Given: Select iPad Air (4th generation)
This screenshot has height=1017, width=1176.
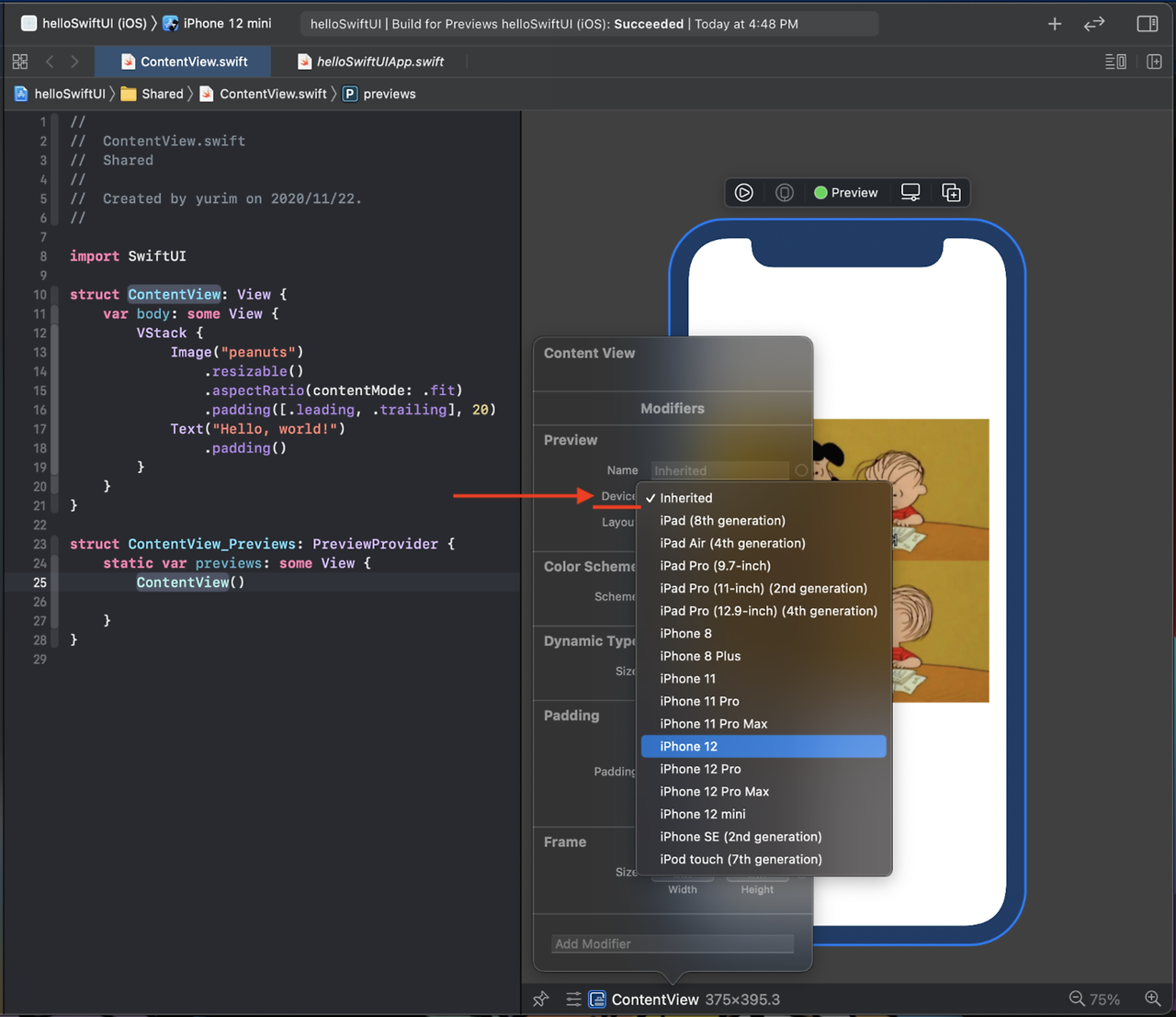Looking at the screenshot, I should [763, 543].
